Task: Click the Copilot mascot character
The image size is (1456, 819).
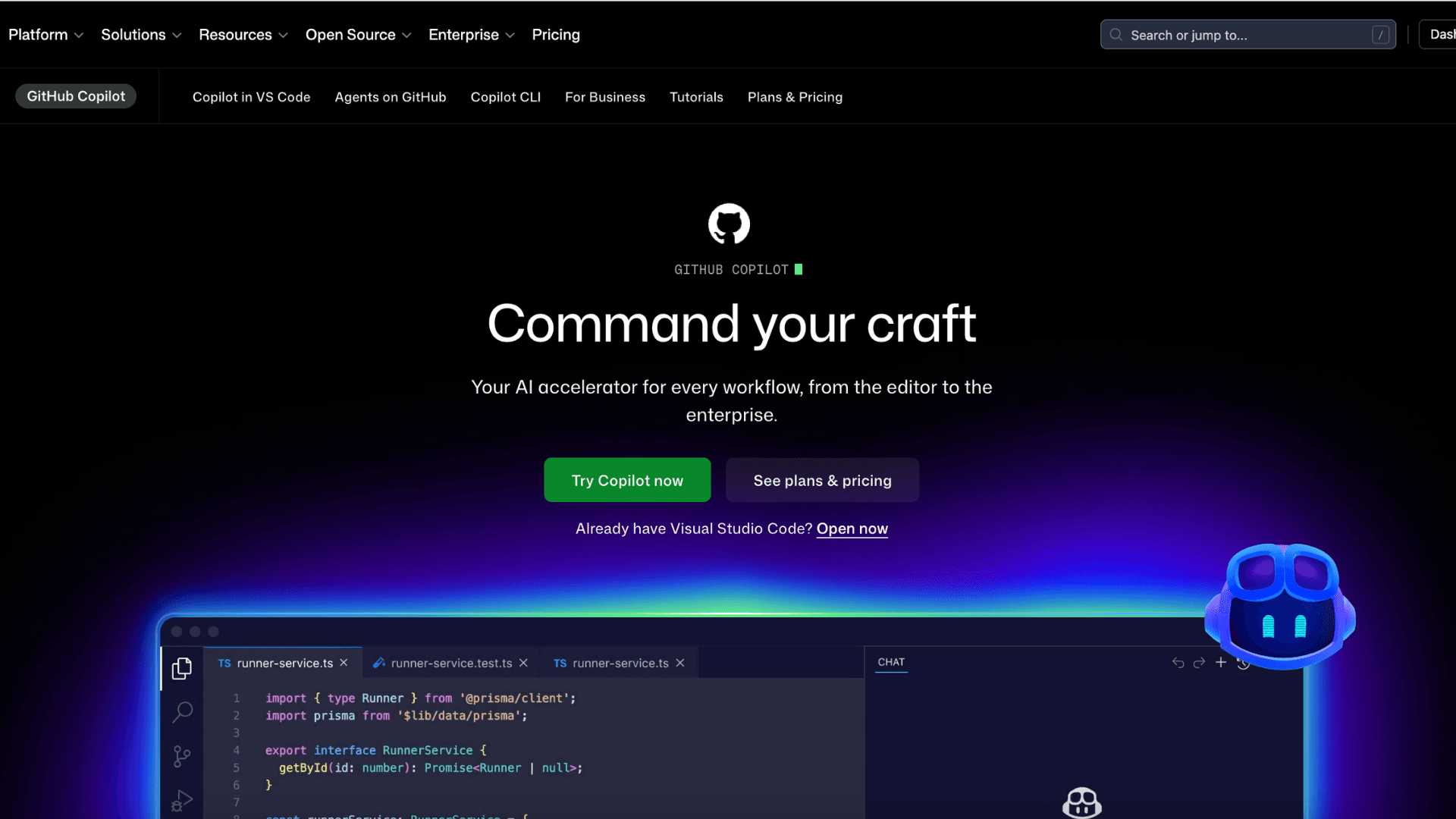Action: [x=1281, y=606]
